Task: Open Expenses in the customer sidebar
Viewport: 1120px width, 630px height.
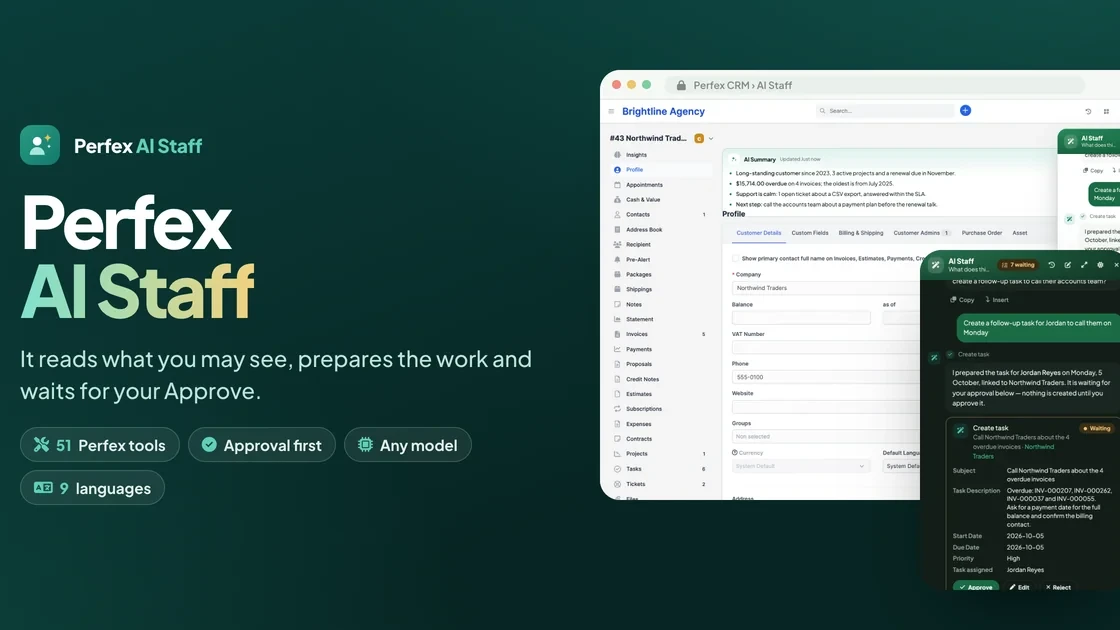Action: point(661,424)
